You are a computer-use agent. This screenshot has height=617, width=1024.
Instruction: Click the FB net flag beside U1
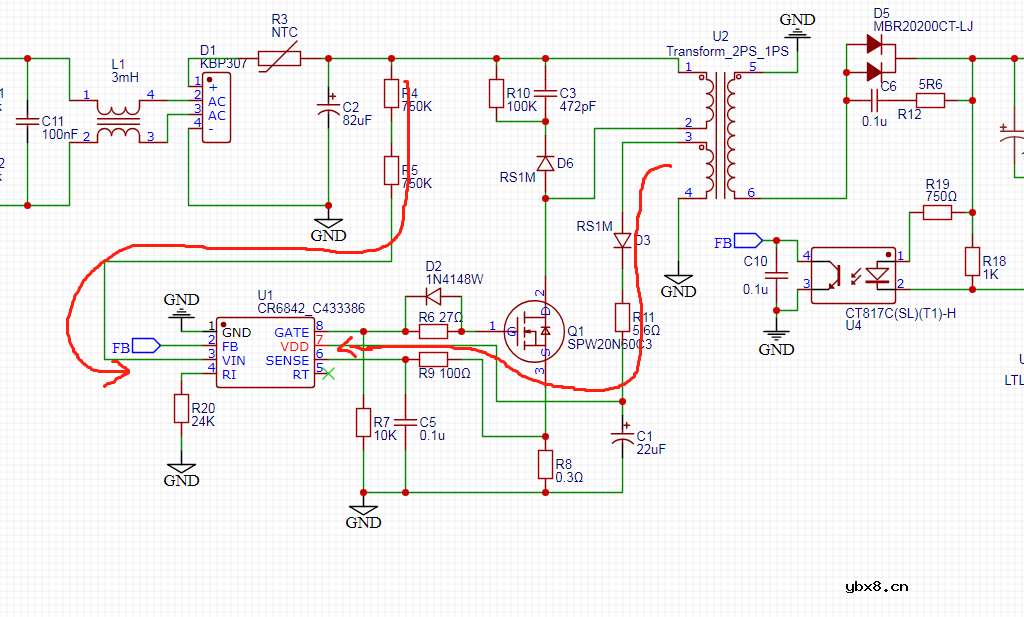pos(146,346)
